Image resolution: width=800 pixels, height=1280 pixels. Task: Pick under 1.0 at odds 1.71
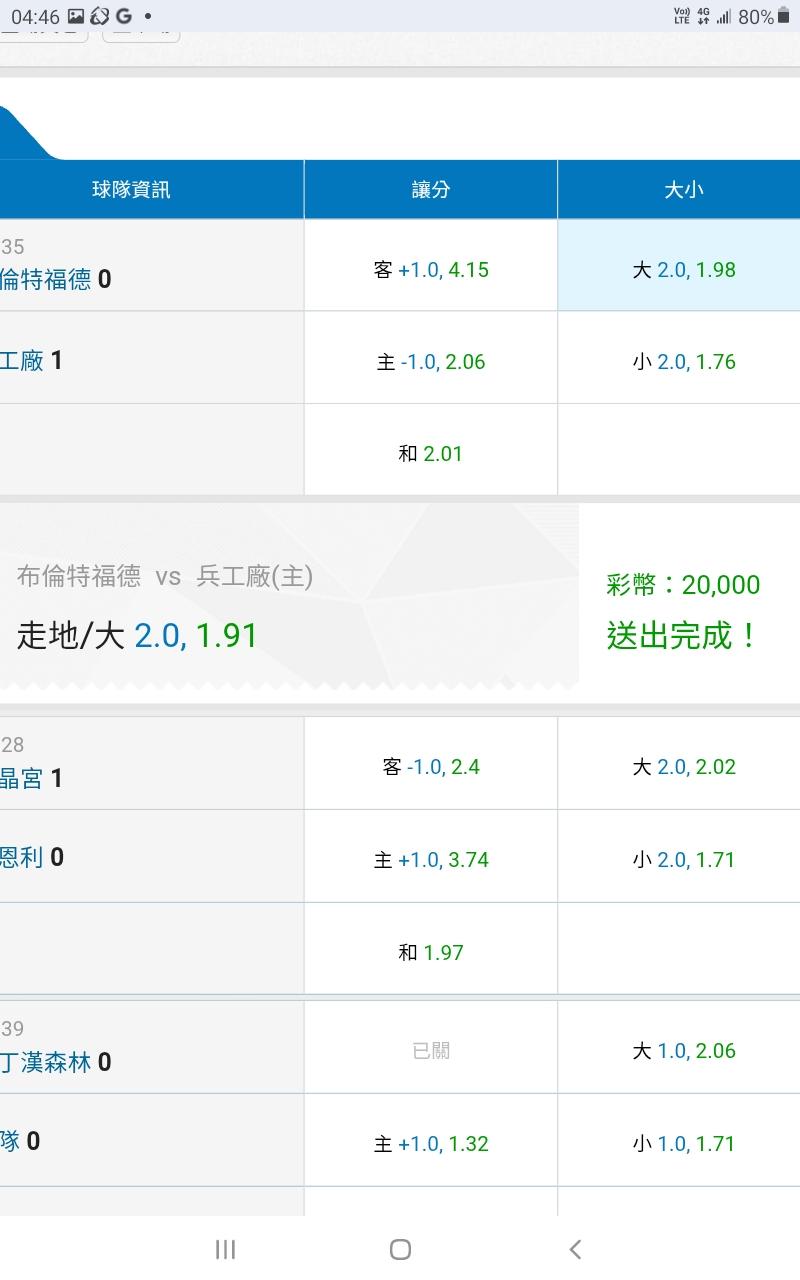(684, 1144)
